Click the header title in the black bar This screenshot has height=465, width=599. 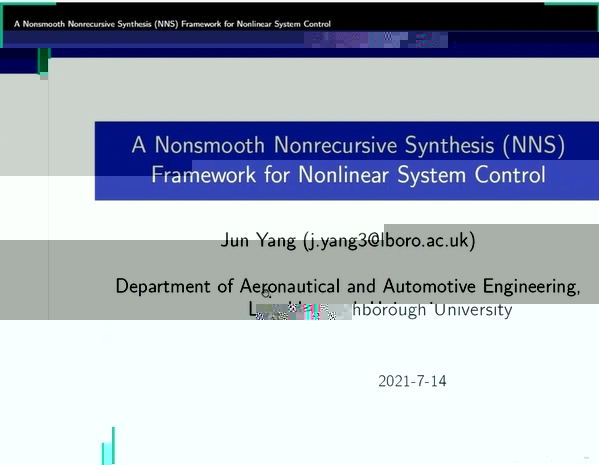click(172, 24)
